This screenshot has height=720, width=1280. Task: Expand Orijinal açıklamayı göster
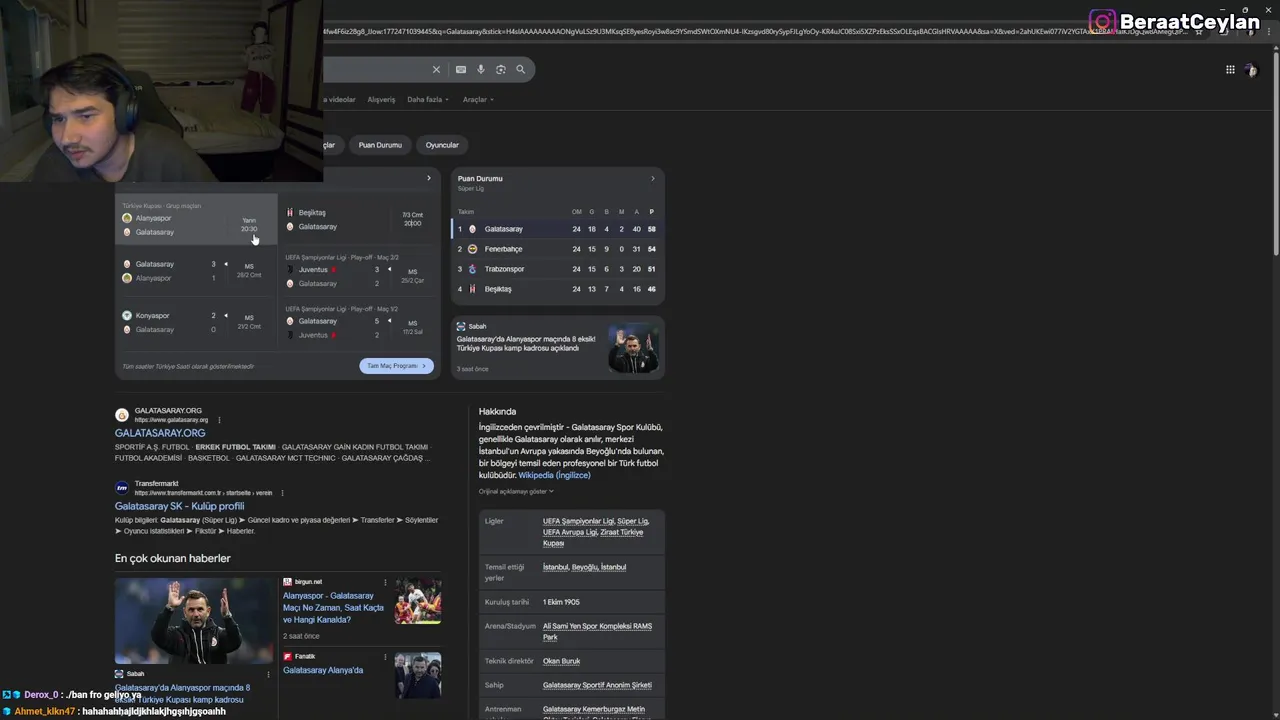point(516,491)
